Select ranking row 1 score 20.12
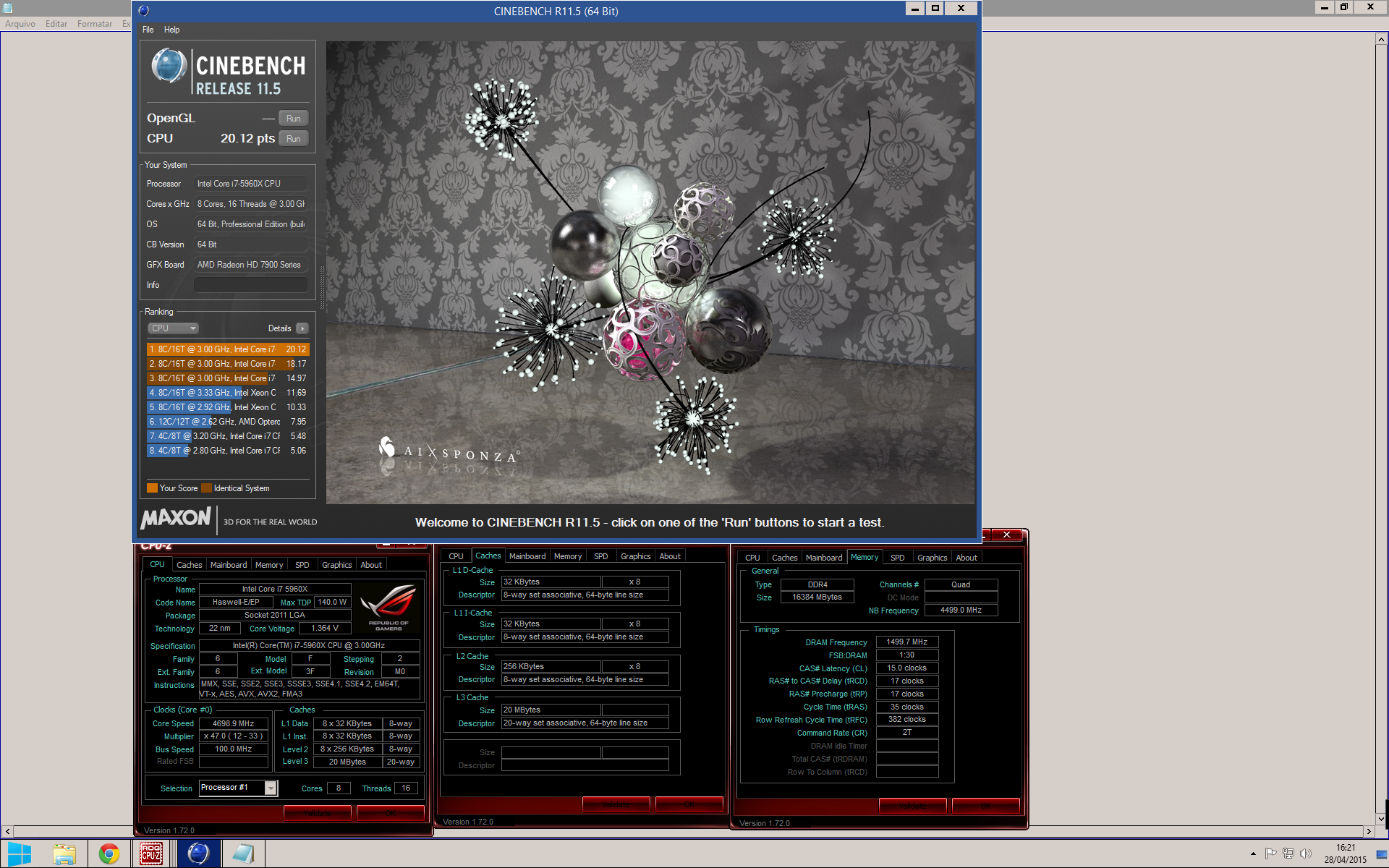Image resolution: width=1389 pixels, height=868 pixels. click(x=228, y=349)
